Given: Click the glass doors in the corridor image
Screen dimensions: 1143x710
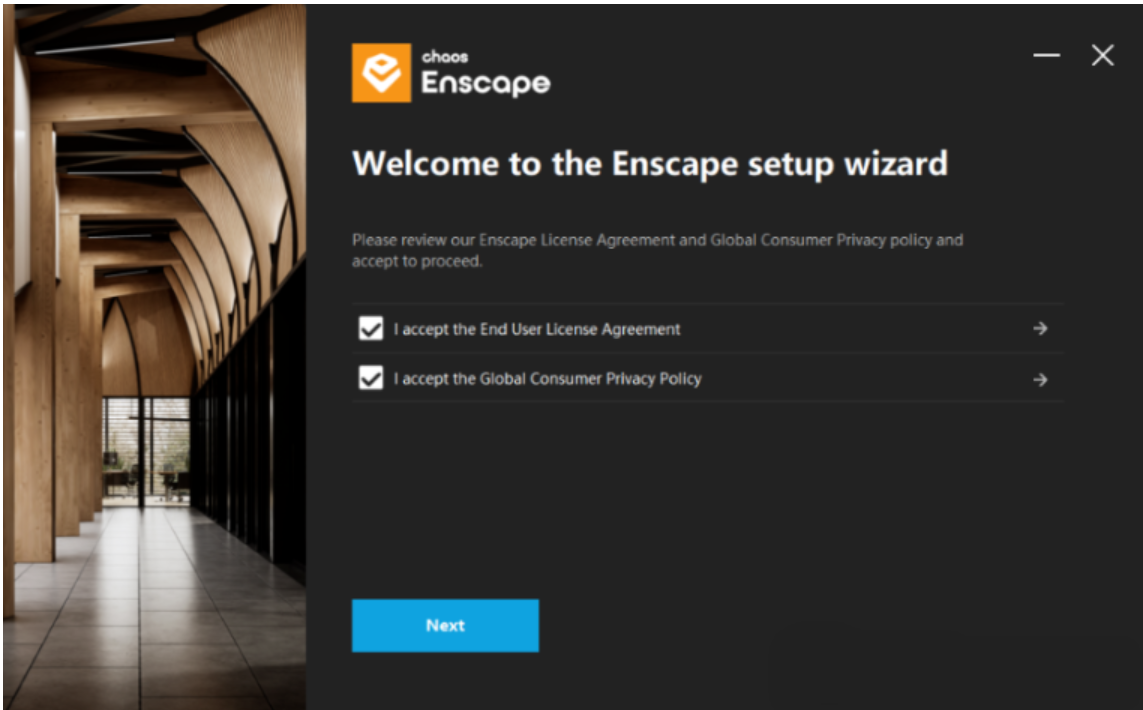Looking at the screenshot, I should tap(146, 452).
